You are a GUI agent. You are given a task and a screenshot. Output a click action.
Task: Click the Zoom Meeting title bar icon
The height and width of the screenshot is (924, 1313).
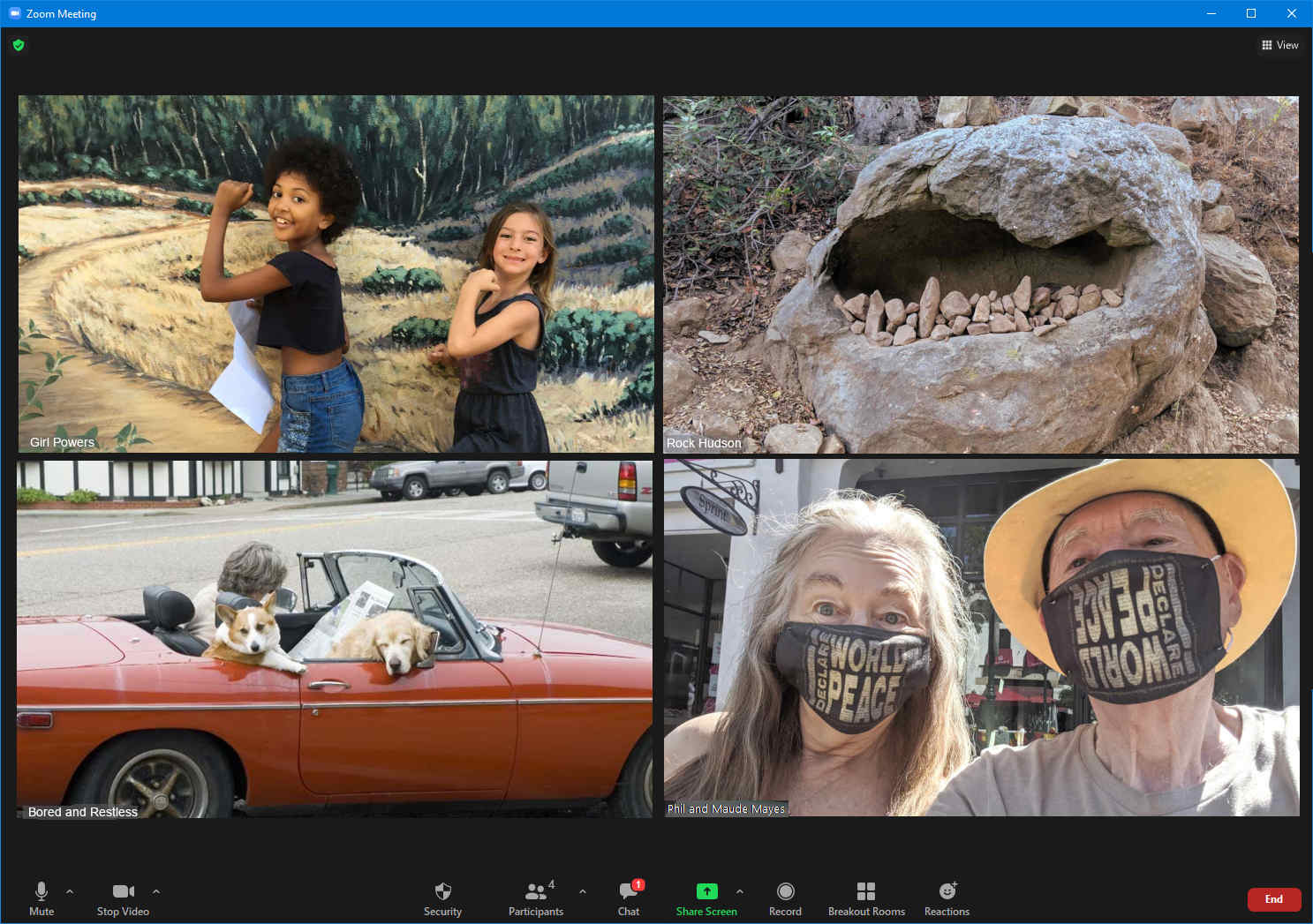coord(14,13)
